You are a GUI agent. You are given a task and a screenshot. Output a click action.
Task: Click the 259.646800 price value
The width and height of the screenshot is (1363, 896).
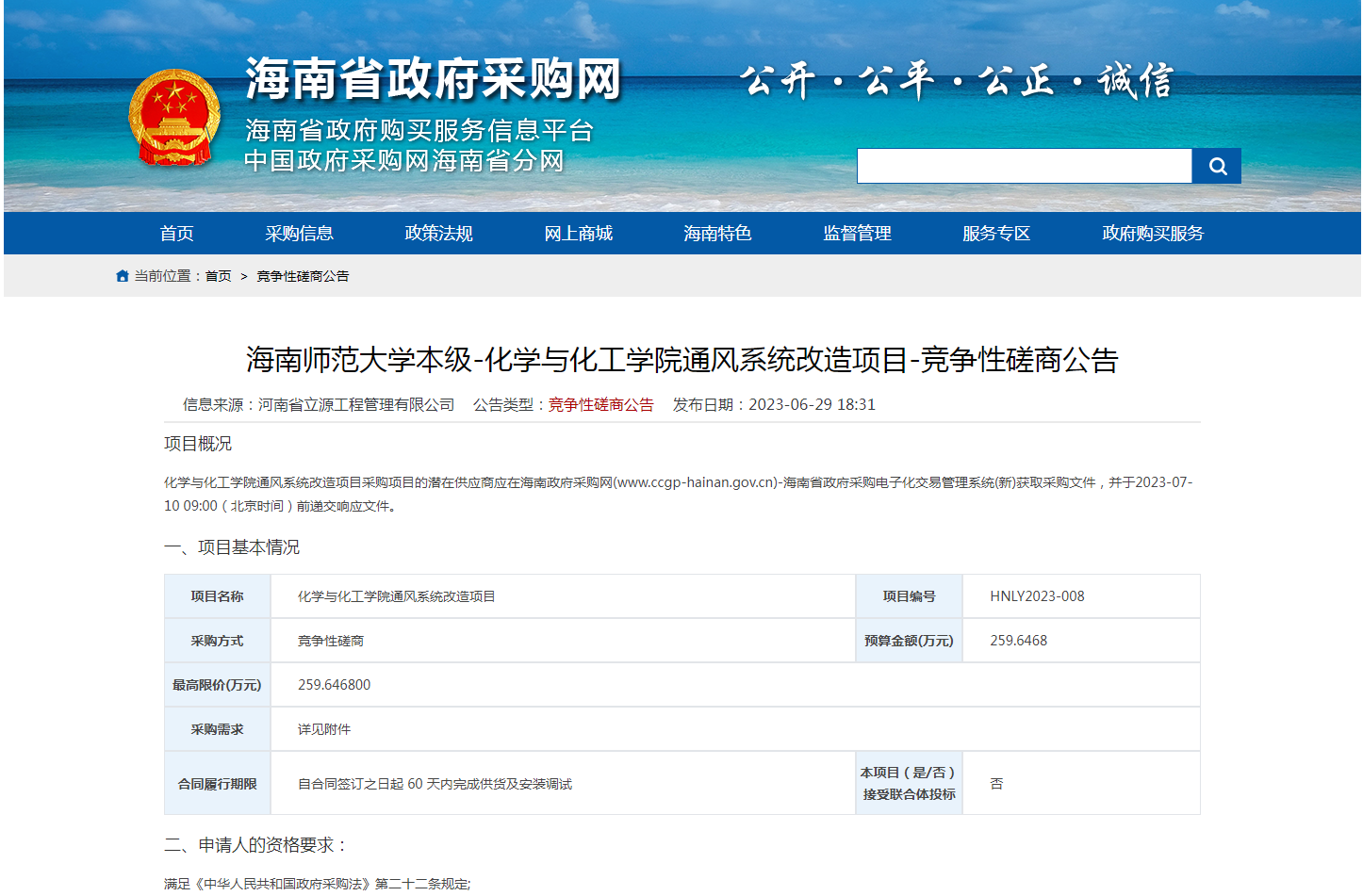(334, 685)
